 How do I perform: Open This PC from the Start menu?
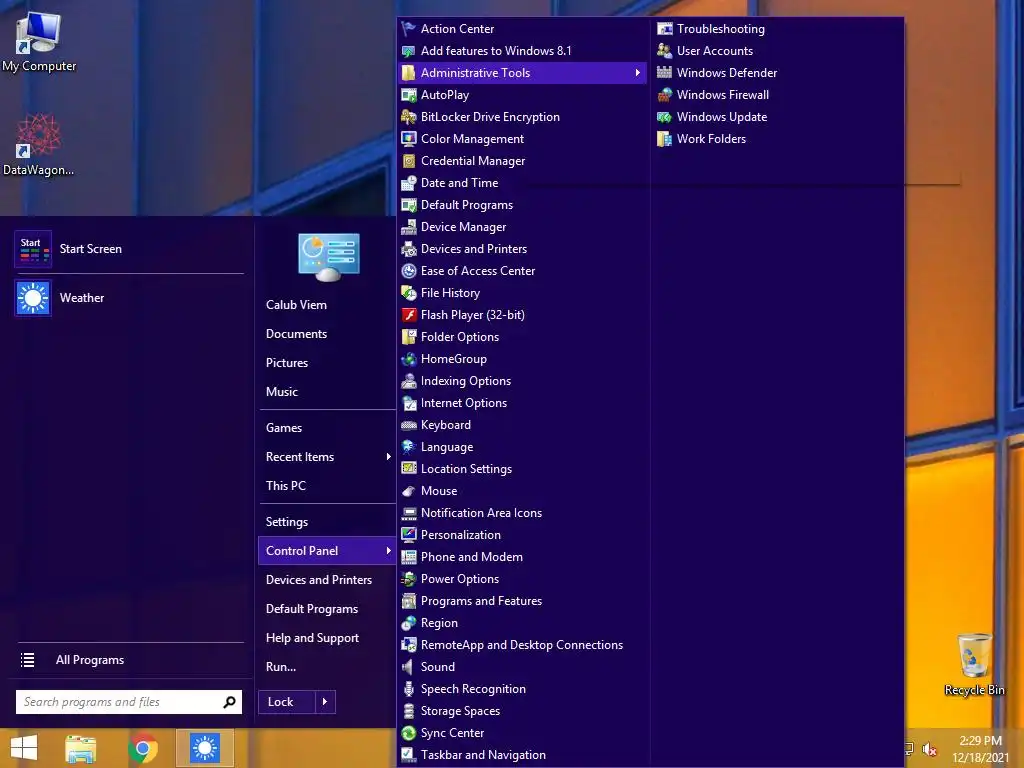[285, 486]
